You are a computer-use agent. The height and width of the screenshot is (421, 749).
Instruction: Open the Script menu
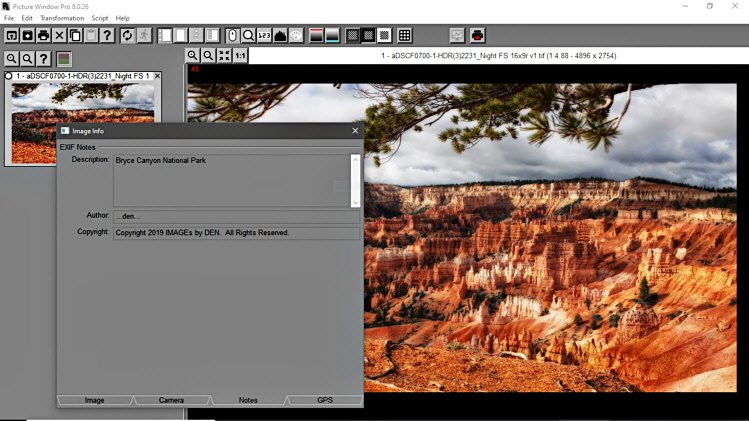[100, 18]
